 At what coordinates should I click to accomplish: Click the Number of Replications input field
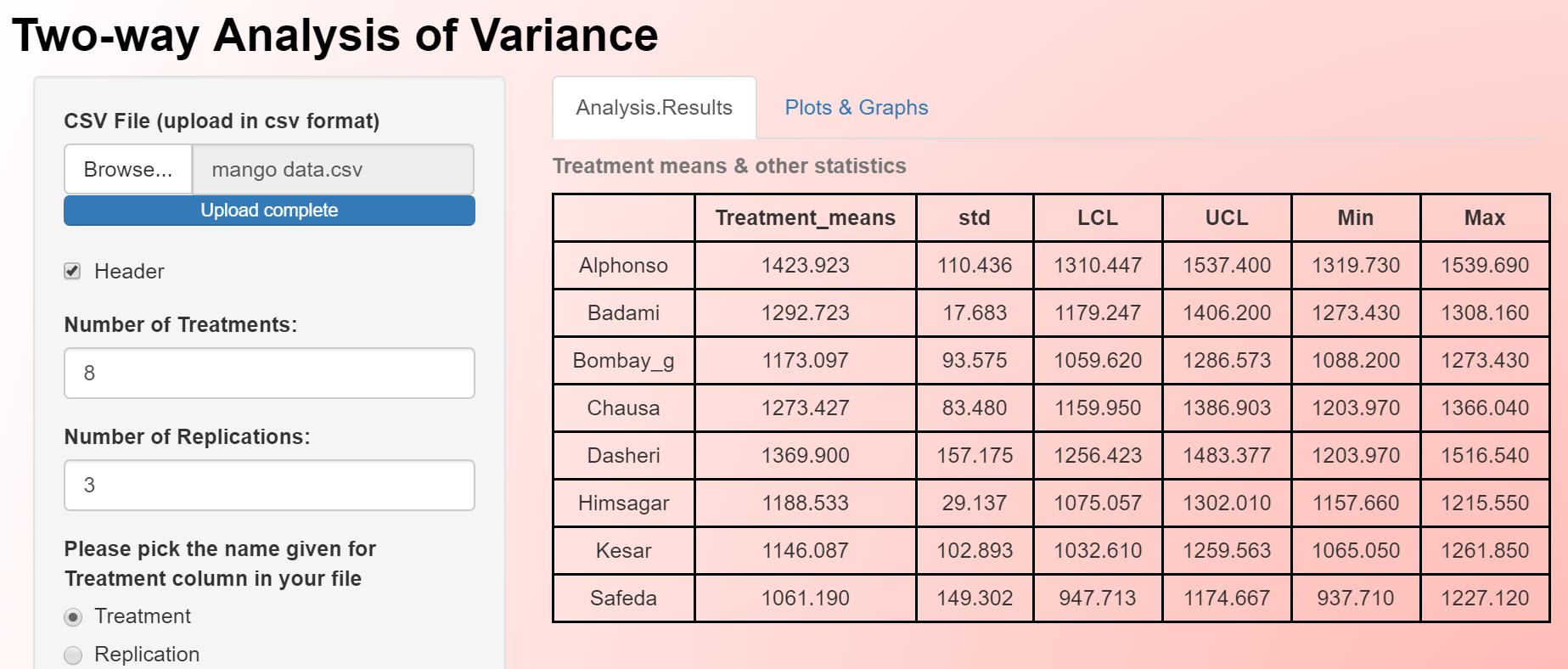coord(269,486)
